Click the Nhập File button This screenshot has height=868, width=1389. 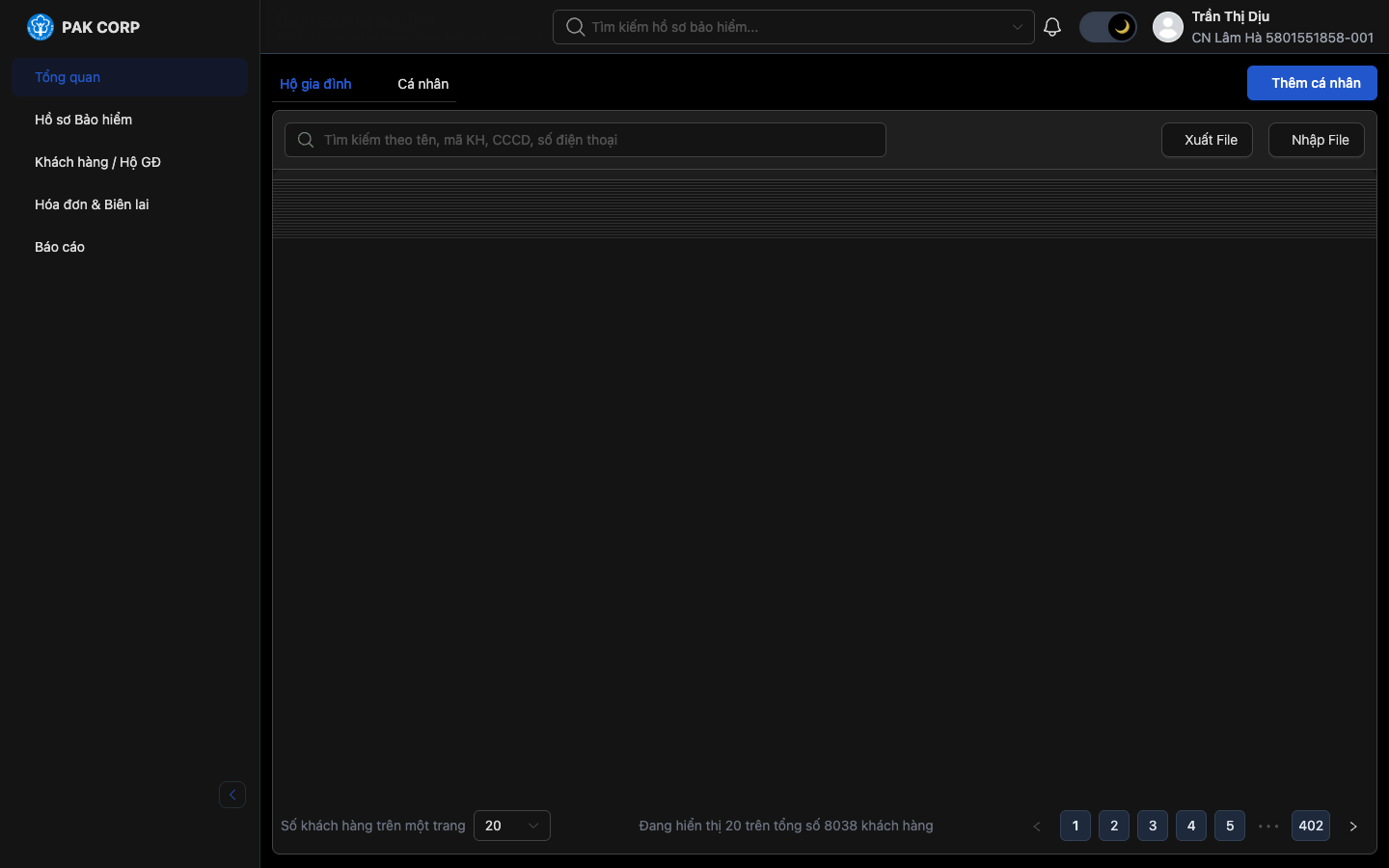tap(1317, 140)
